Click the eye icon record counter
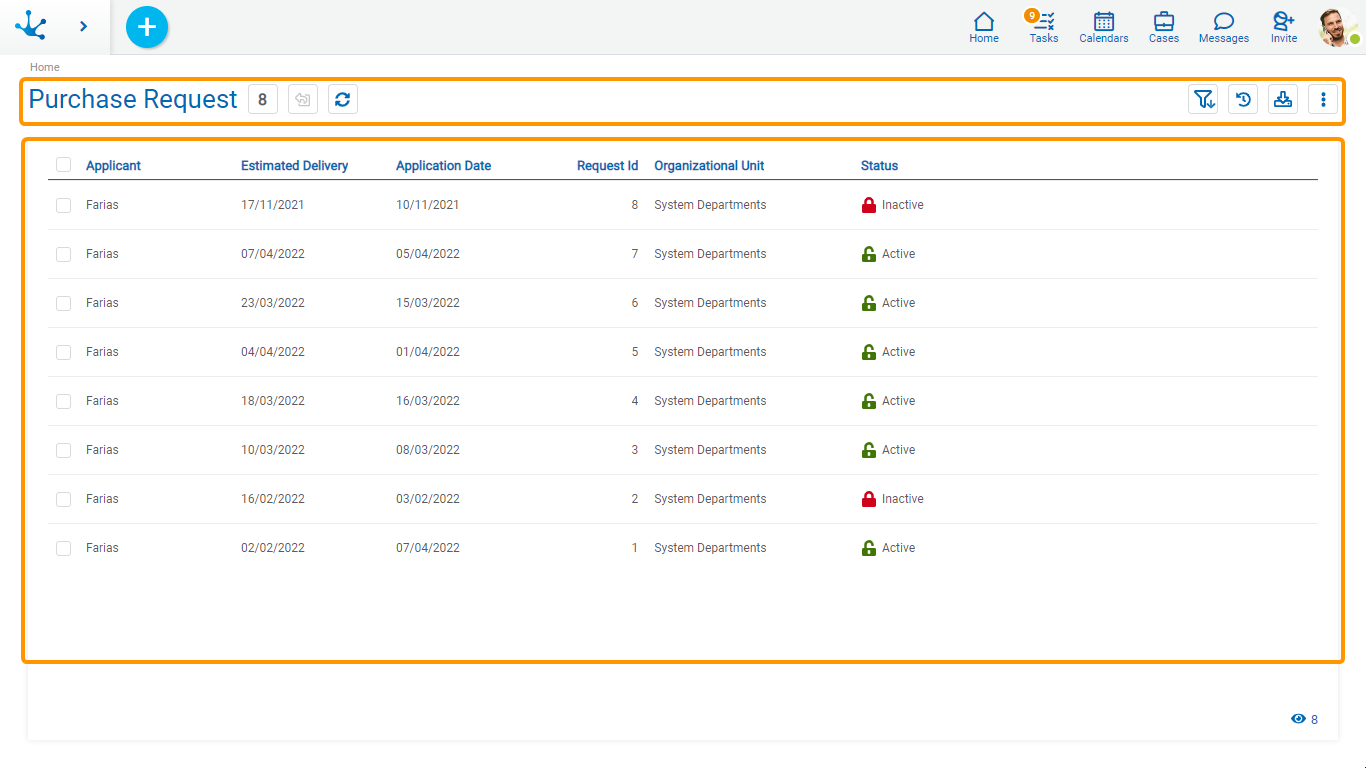 click(x=1298, y=719)
